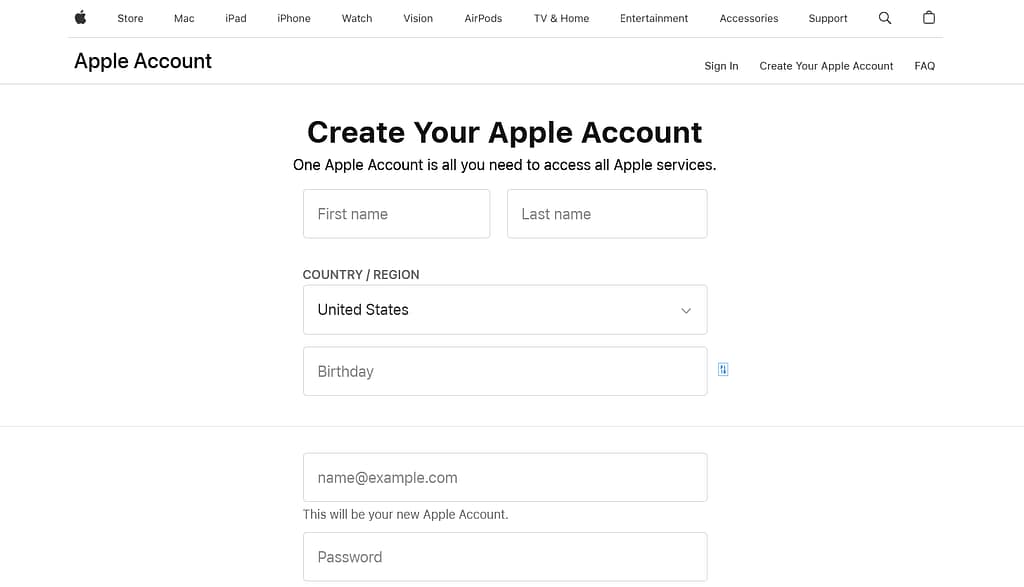Click the Password field
This screenshot has height=587, width=1024.
click(x=504, y=557)
